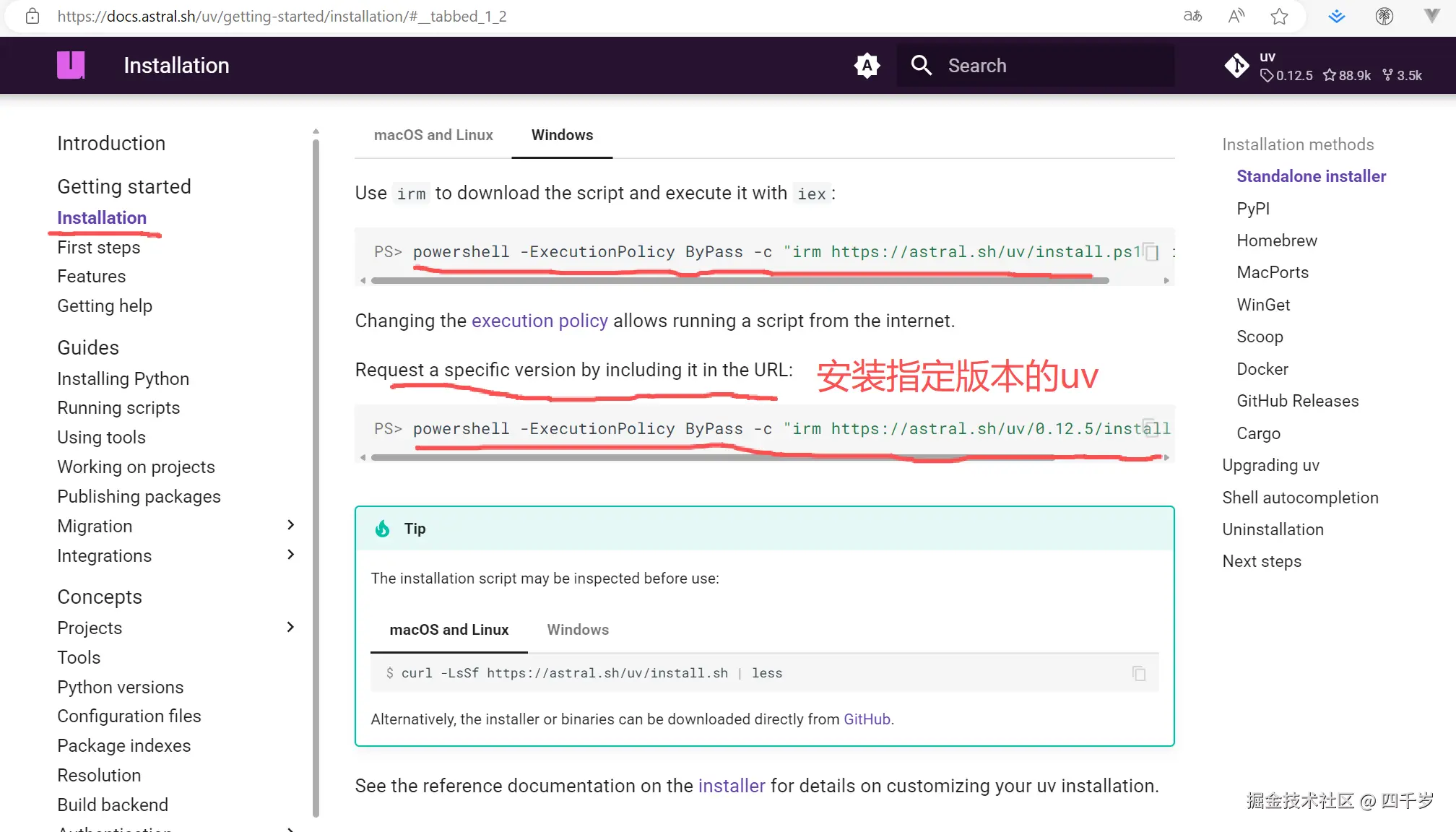Image resolution: width=1456 pixels, height=832 pixels.
Task: Click the search magnifier icon
Action: [x=921, y=66]
